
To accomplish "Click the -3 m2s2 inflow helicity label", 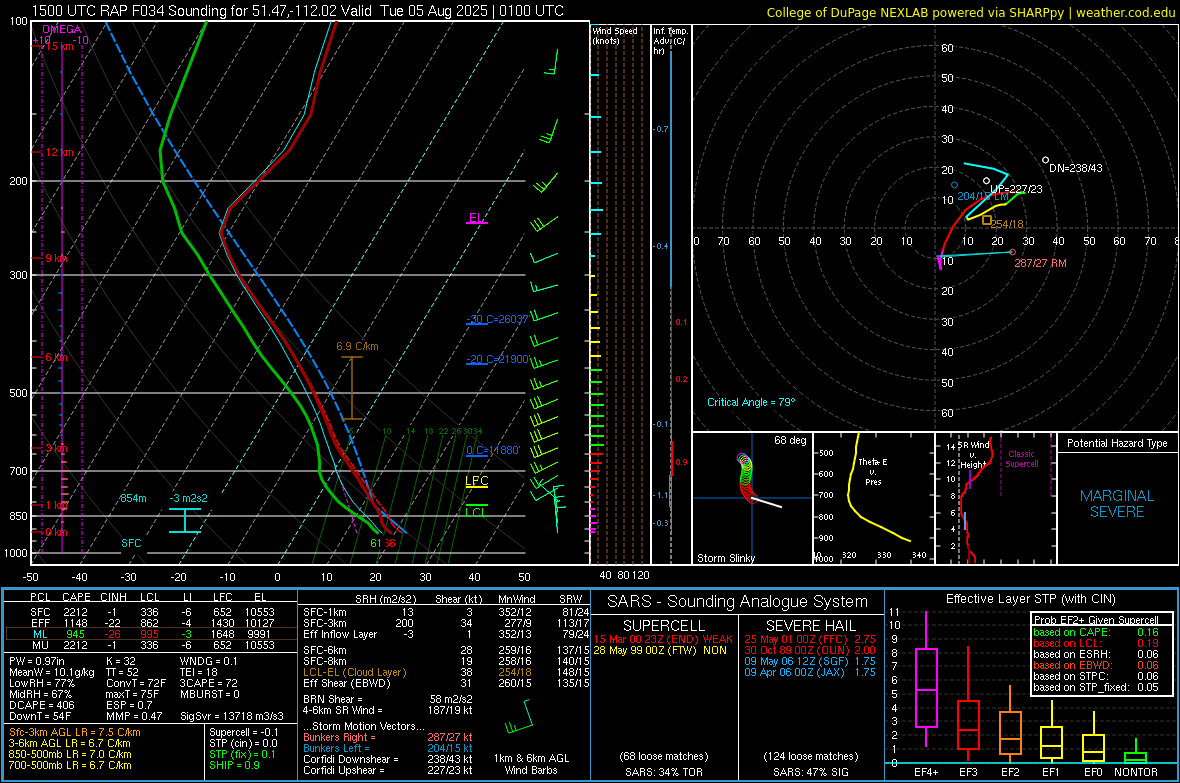I will 189,498.
